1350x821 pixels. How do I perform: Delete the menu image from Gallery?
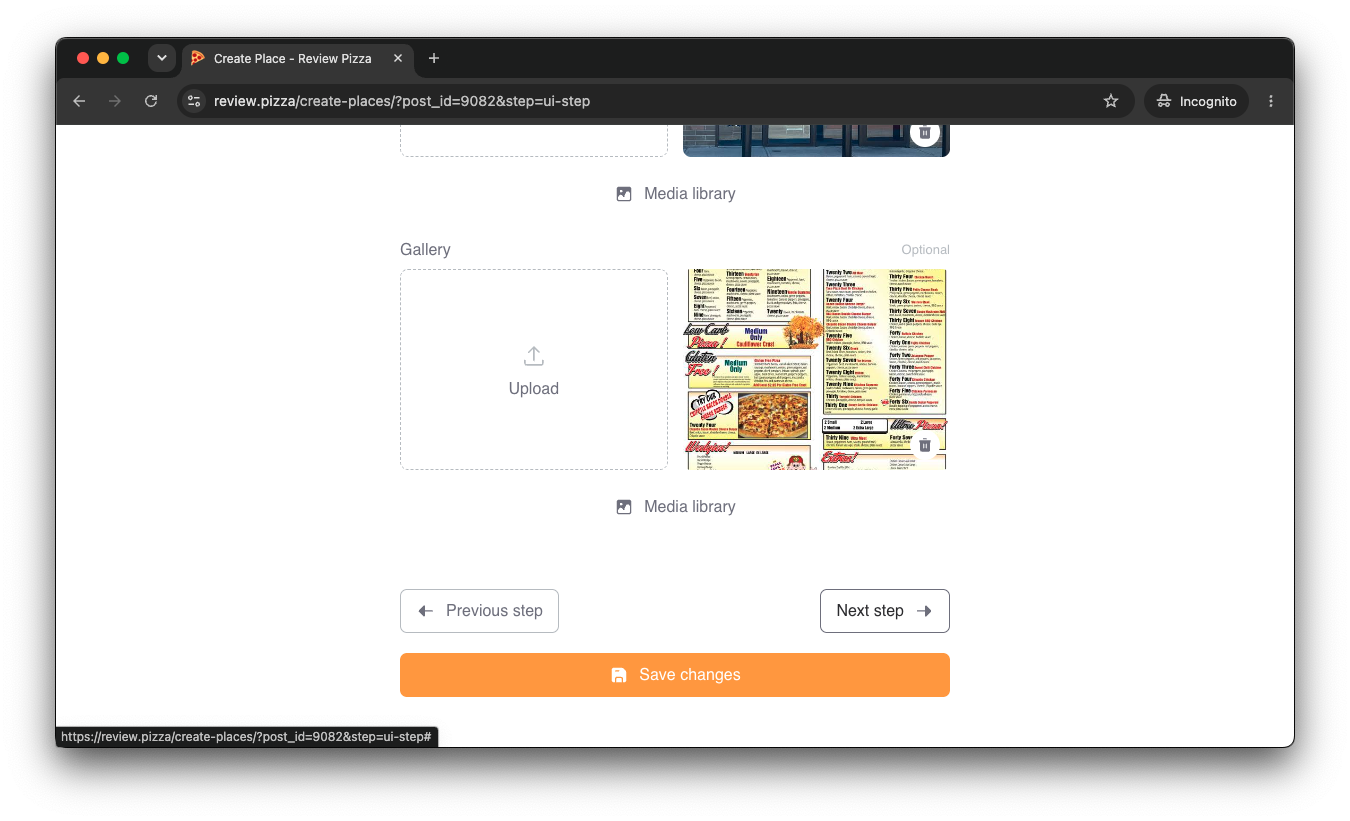(925, 445)
